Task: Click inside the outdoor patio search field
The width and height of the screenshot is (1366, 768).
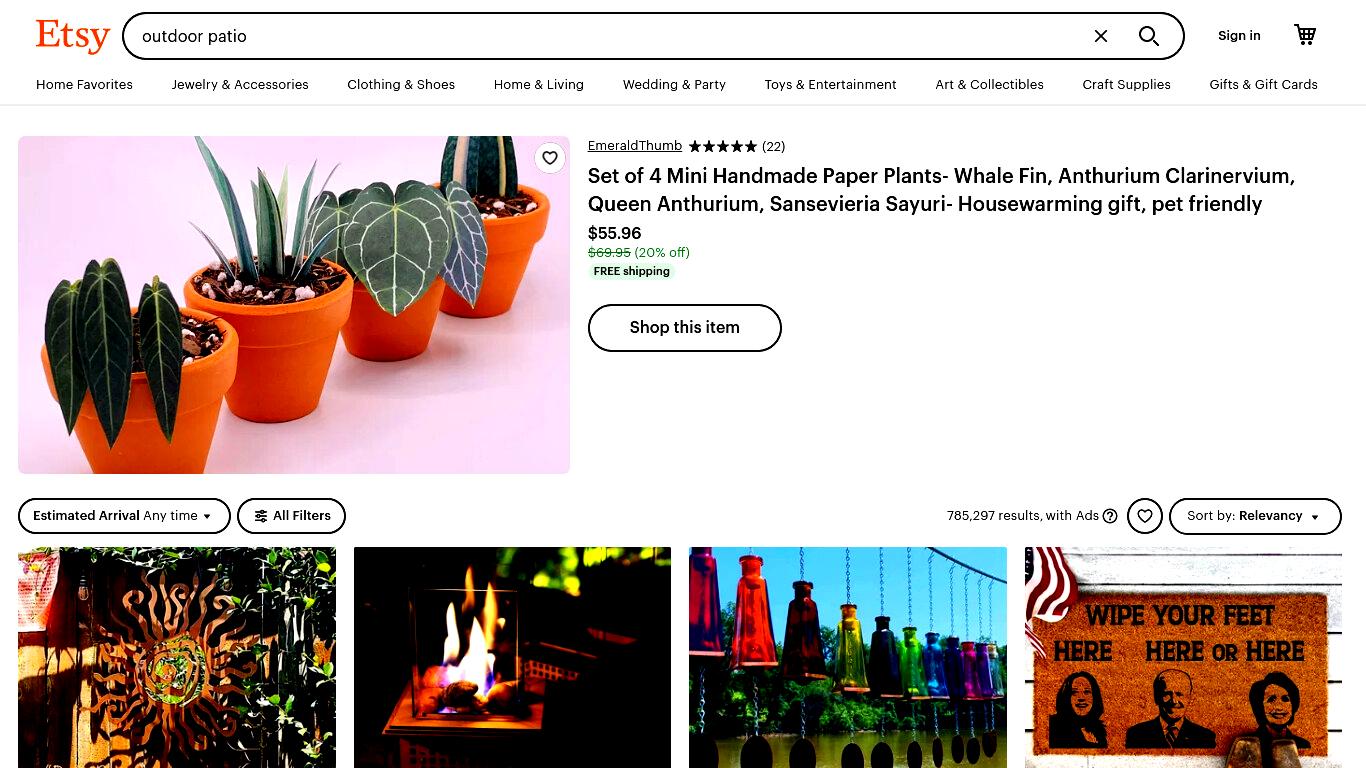Action: [x=610, y=36]
